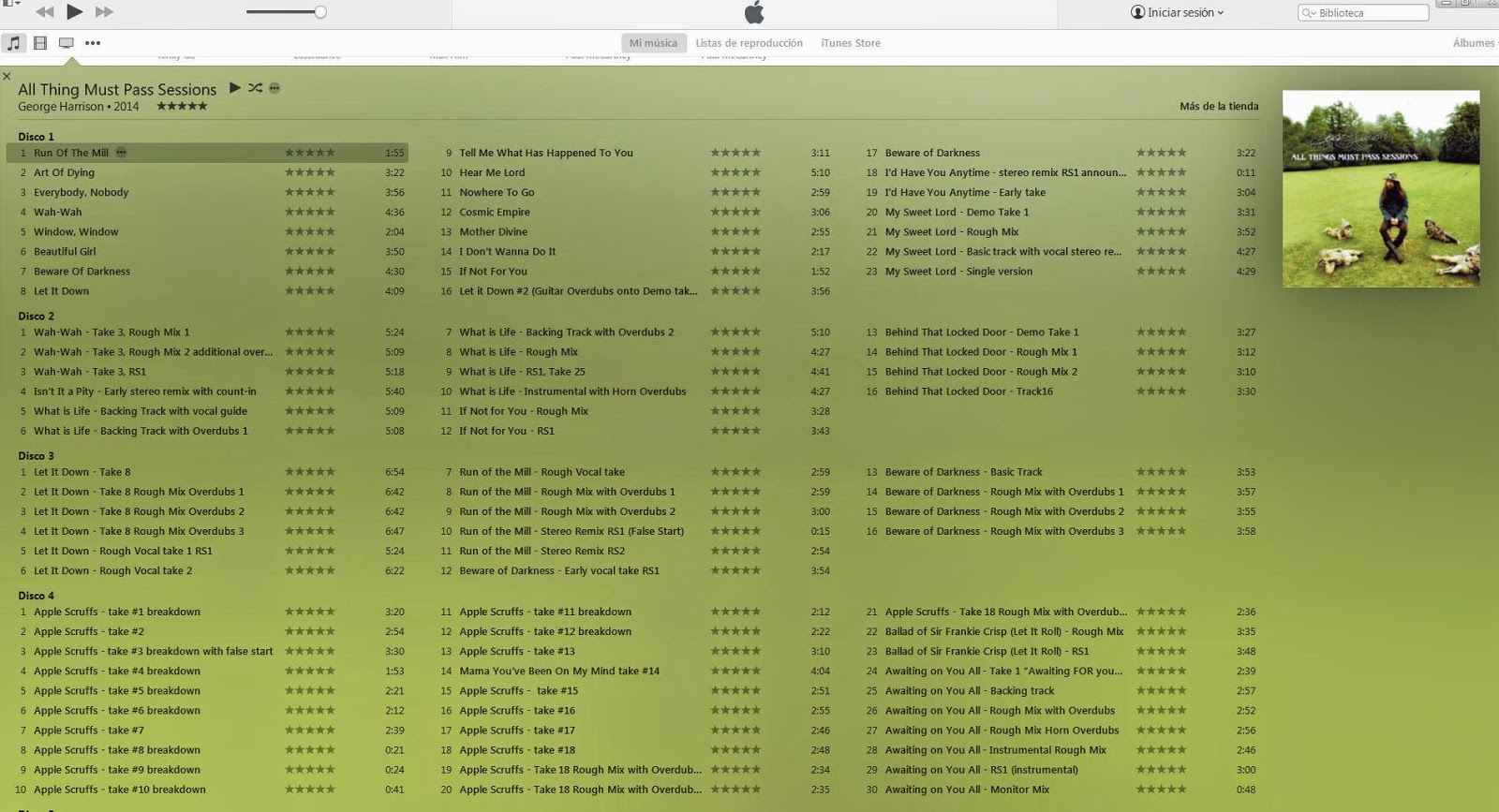
Task: Open the TV shows library icon
Action: click(67, 43)
